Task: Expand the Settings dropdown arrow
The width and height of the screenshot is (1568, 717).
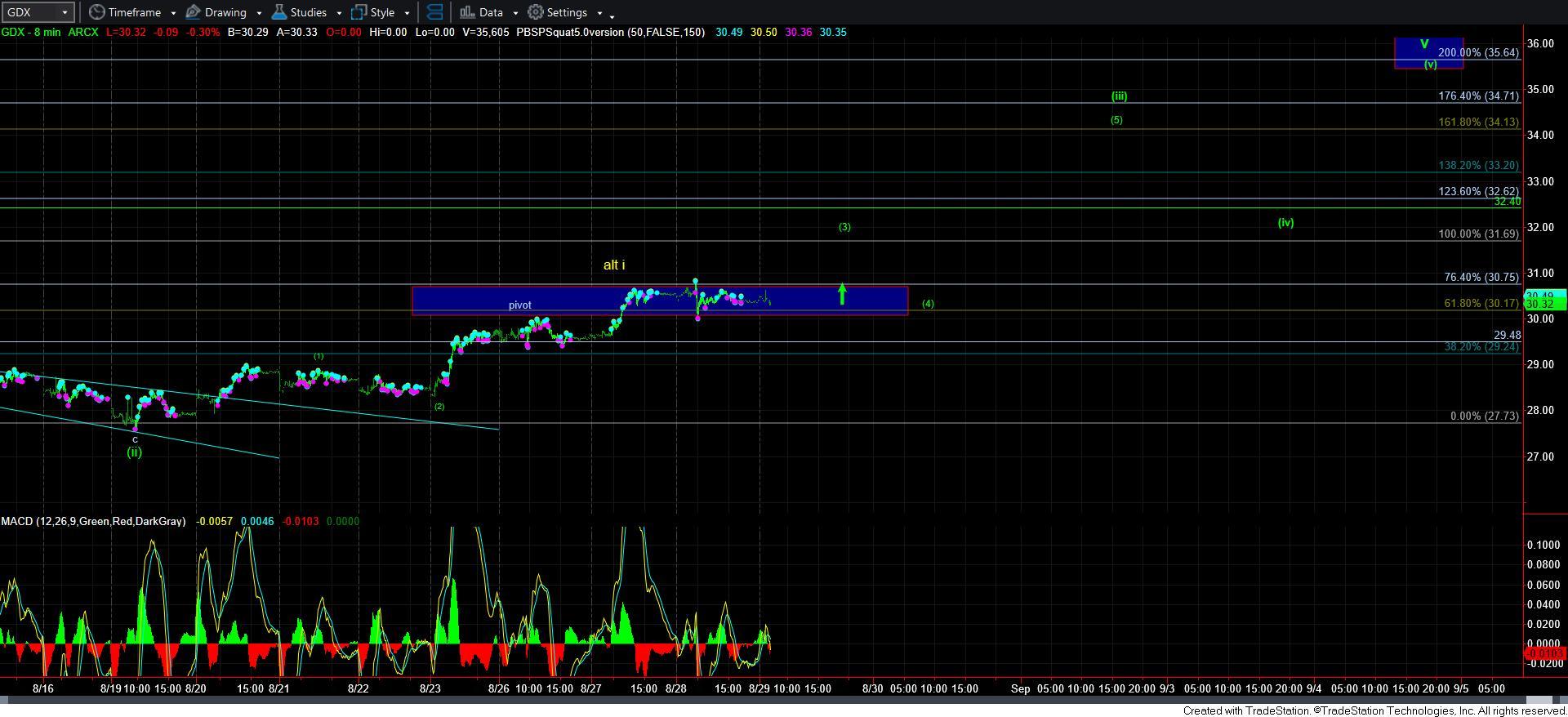Action: tap(599, 13)
